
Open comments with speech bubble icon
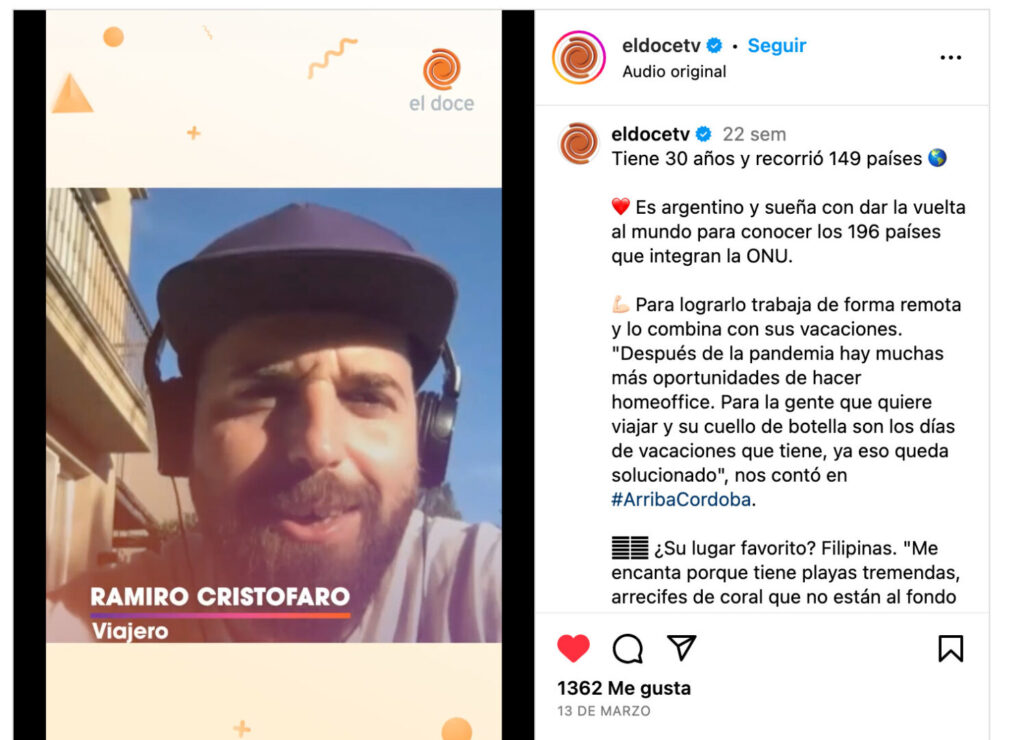tap(628, 649)
